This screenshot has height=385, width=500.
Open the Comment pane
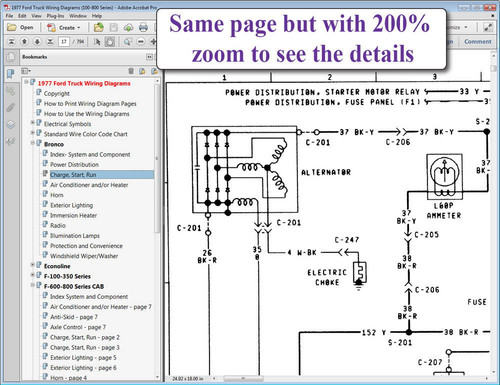[x=478, y=42]
